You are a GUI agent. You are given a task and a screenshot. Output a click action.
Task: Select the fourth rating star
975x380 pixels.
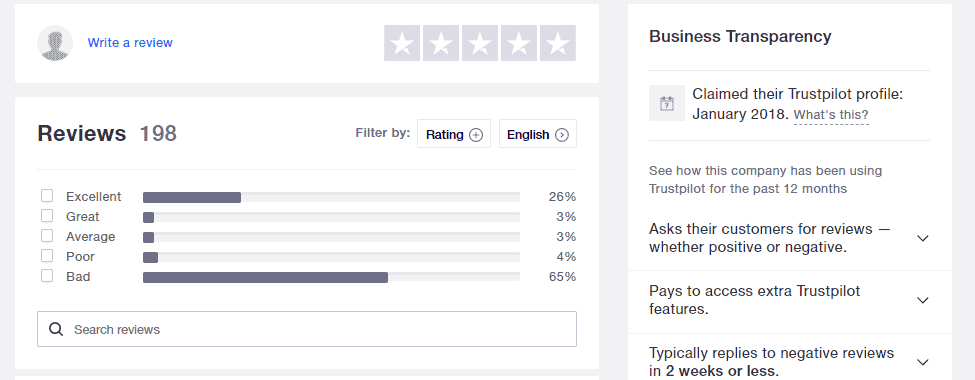pyautogui.click(x=519, y=43)
